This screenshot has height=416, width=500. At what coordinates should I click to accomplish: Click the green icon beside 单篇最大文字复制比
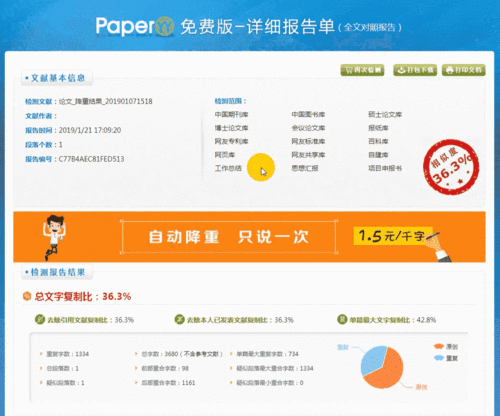click(x=342, y=320)
